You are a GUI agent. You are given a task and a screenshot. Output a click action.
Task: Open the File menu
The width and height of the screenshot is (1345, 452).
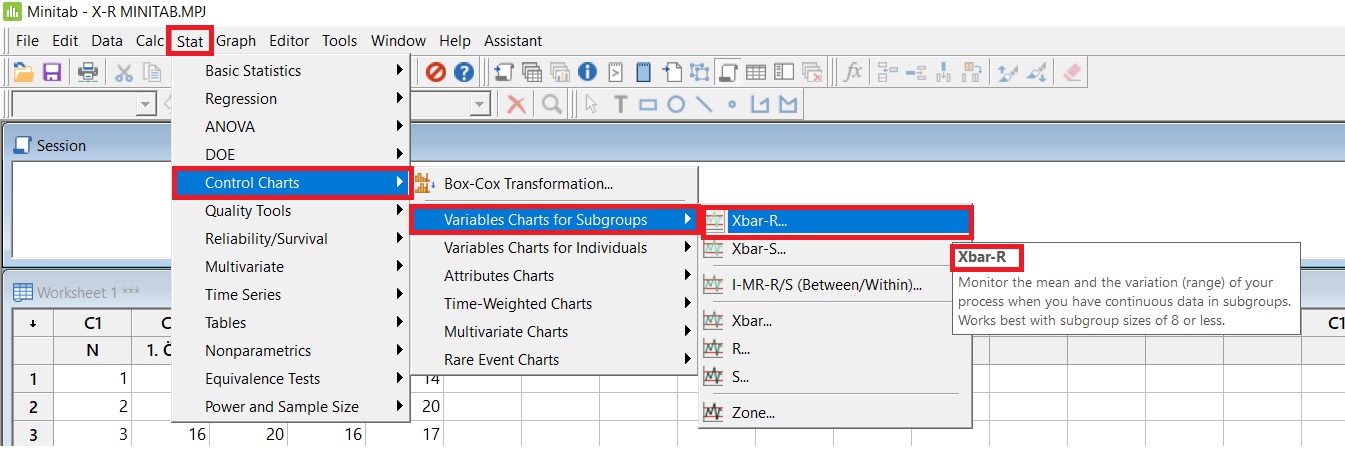(28, 41)
